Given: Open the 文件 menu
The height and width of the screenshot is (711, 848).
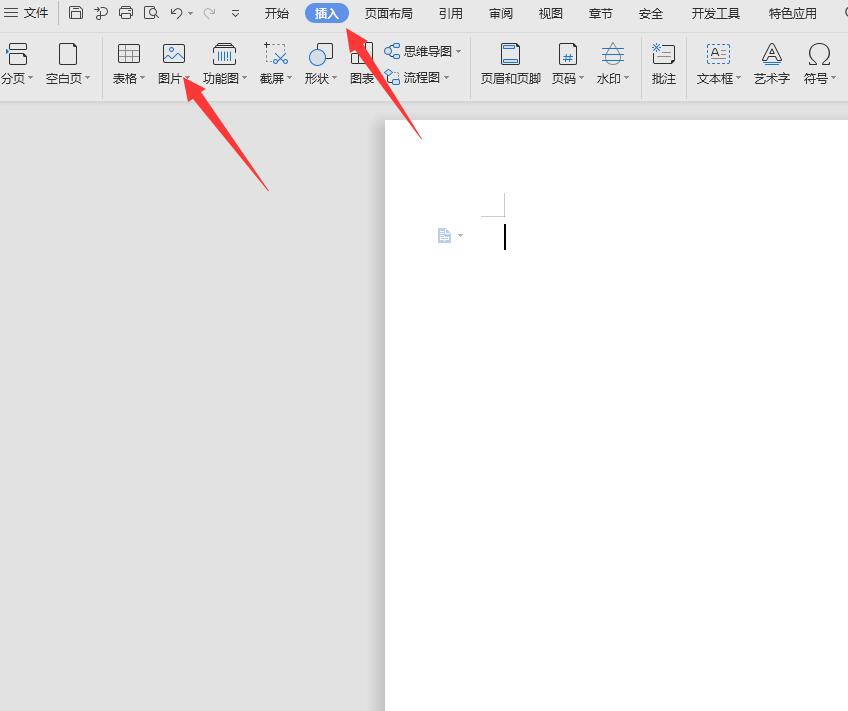Looking at the screenshot, I should (25, 12).
